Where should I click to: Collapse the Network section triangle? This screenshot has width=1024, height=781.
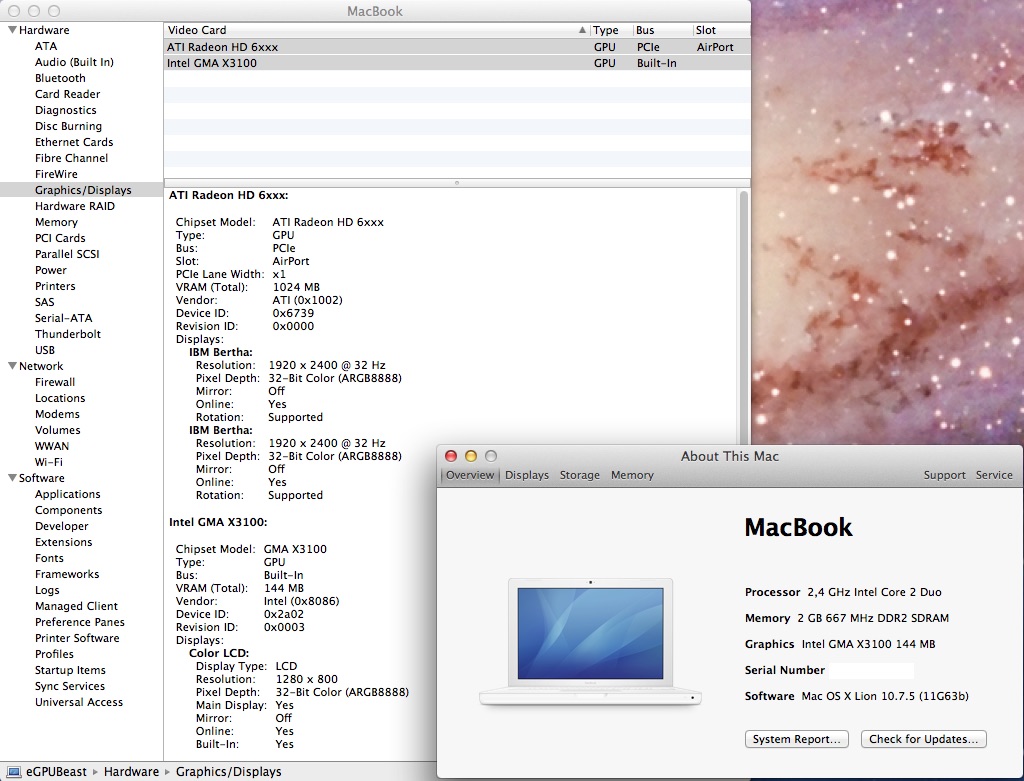(x=12, y=366)
